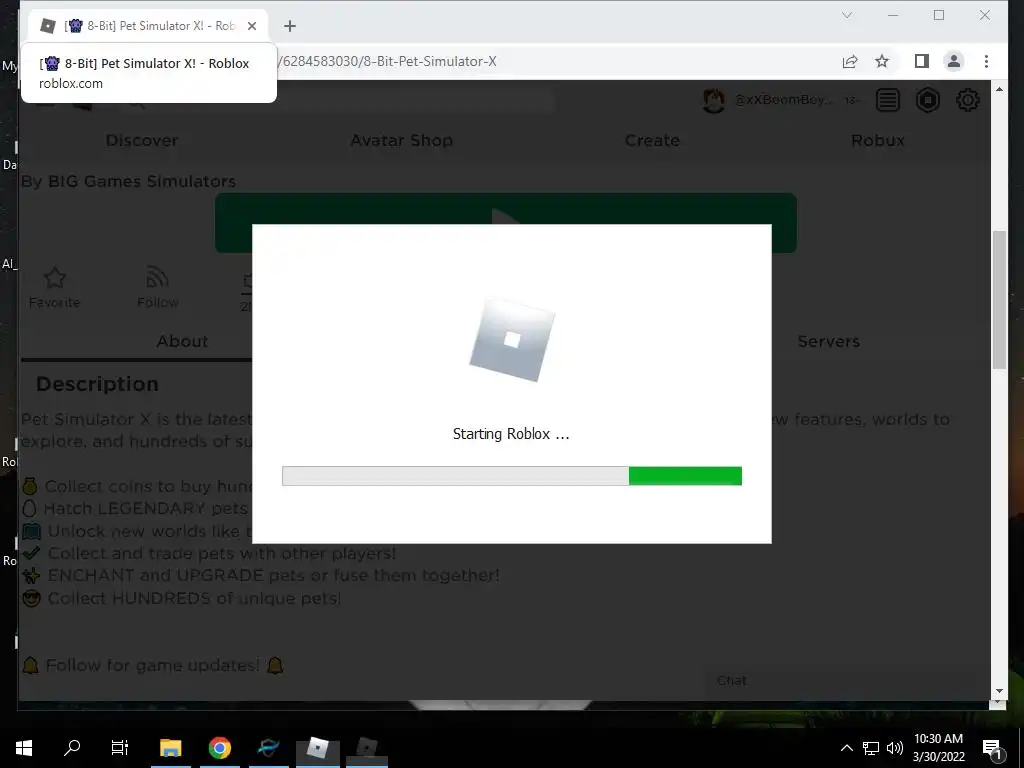This screenshot has width=1024, height=768.
Task: Click Starting Roblox progress bar
Action: [512, 476]
